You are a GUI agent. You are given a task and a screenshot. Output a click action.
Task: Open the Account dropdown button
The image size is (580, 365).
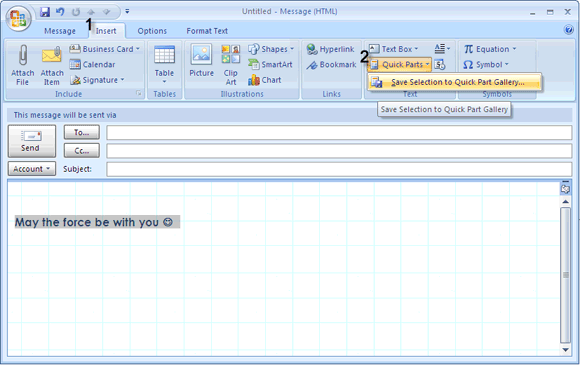[32, 169]
